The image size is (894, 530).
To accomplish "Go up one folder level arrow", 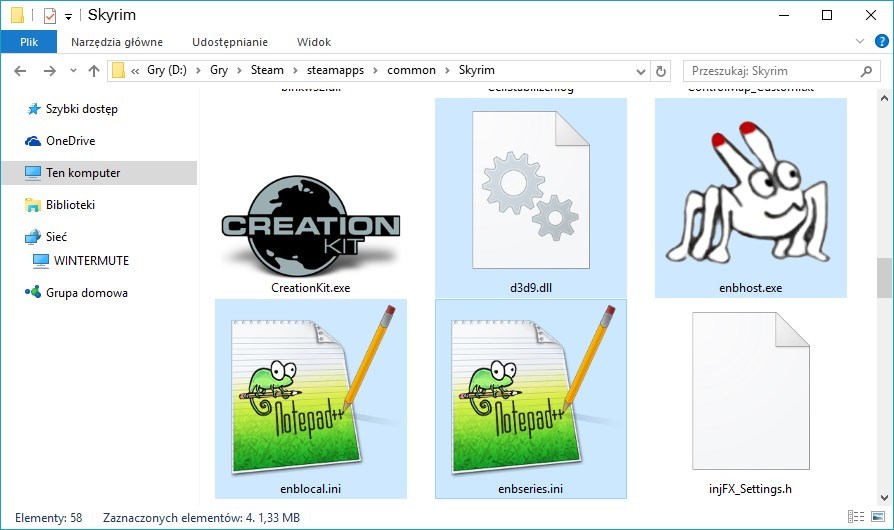I will click(94, 71).
